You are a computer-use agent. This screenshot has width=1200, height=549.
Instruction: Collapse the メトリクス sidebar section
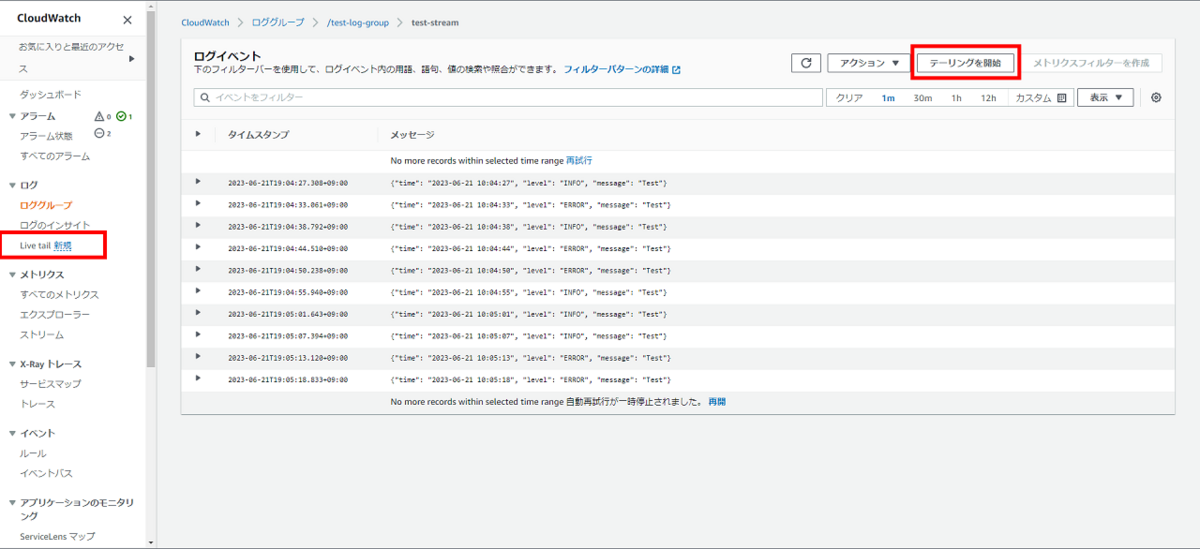pos(11,275)
